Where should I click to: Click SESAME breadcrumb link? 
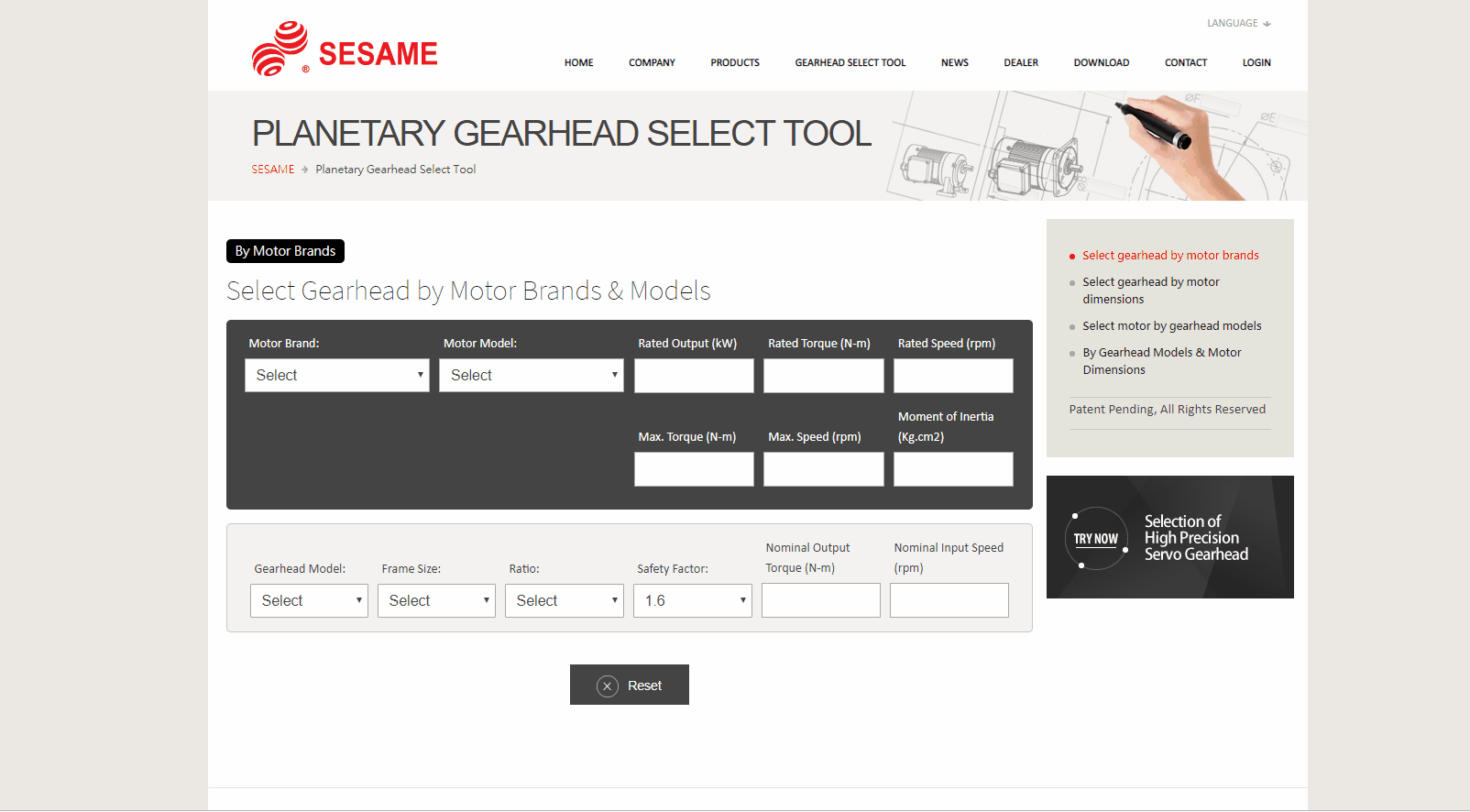[x=273, y=170]
